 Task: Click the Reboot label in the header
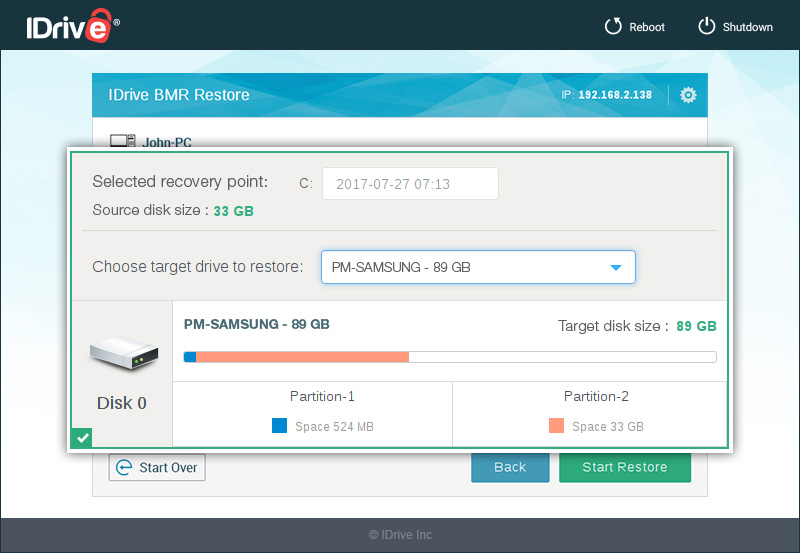pos(647,27)
